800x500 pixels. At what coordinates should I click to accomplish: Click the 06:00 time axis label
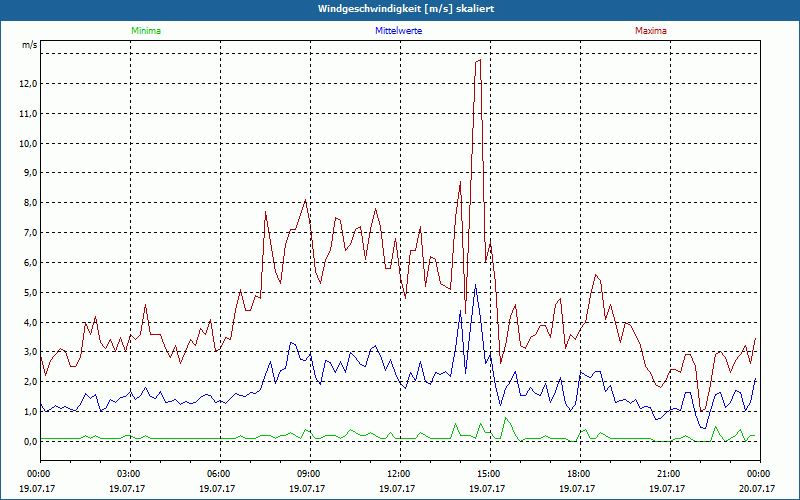220,474
